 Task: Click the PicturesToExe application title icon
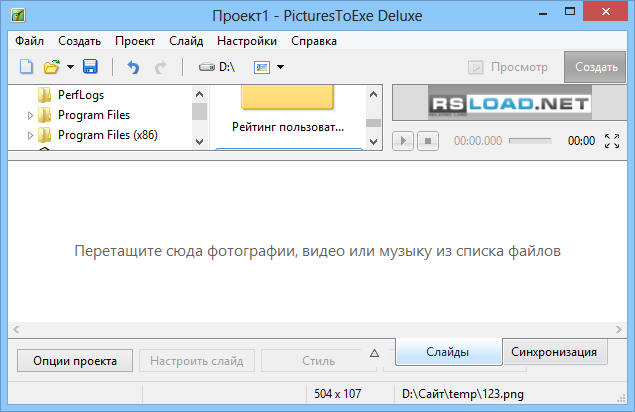[18, 15]
